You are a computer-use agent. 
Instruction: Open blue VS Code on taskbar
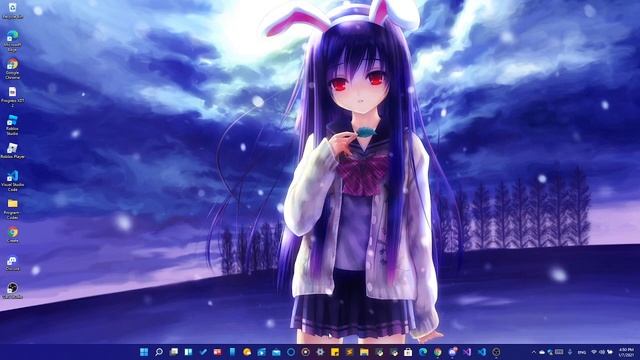pyautogui.click(x=482, y=352)
